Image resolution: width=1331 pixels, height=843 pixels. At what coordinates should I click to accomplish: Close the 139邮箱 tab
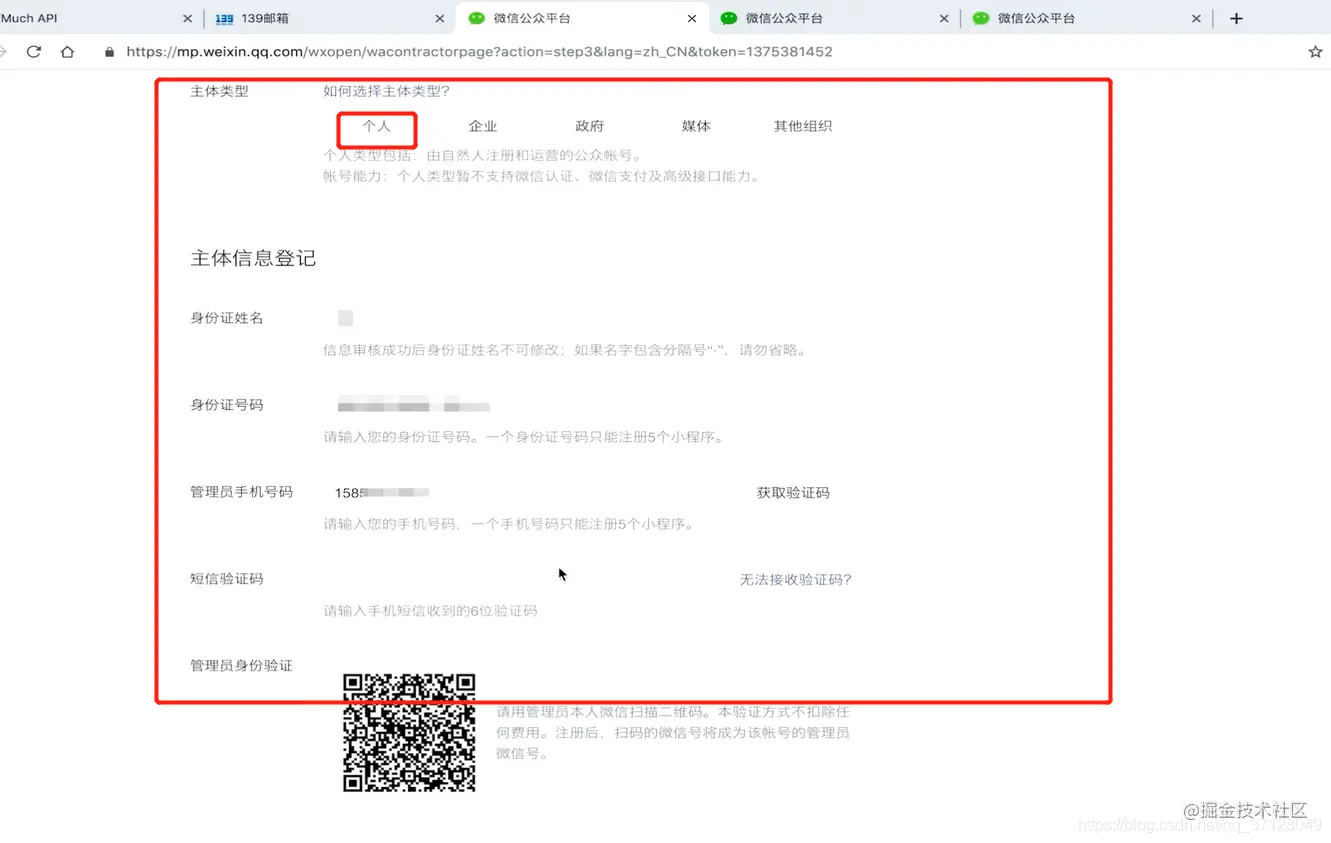coord(440,18)
